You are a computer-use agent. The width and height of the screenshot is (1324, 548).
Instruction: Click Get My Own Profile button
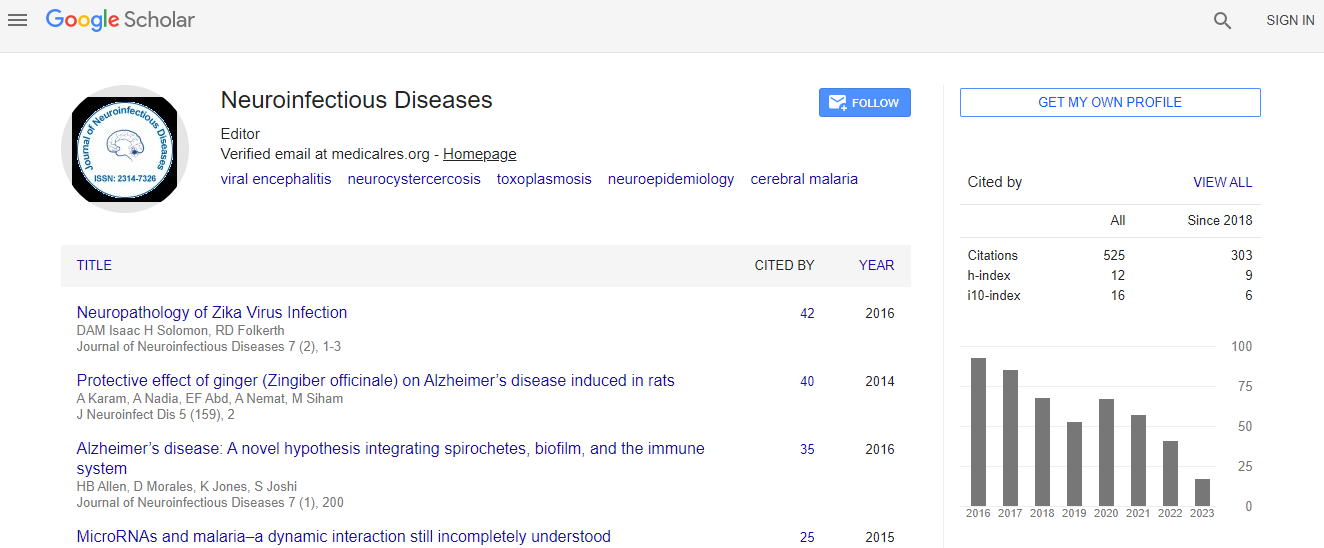click(x=1109, y=102)
